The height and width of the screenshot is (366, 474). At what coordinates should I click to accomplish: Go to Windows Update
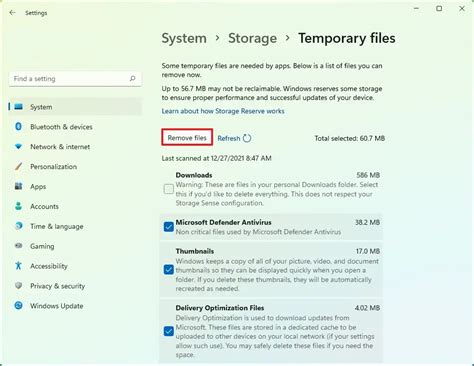click(75, 306)
